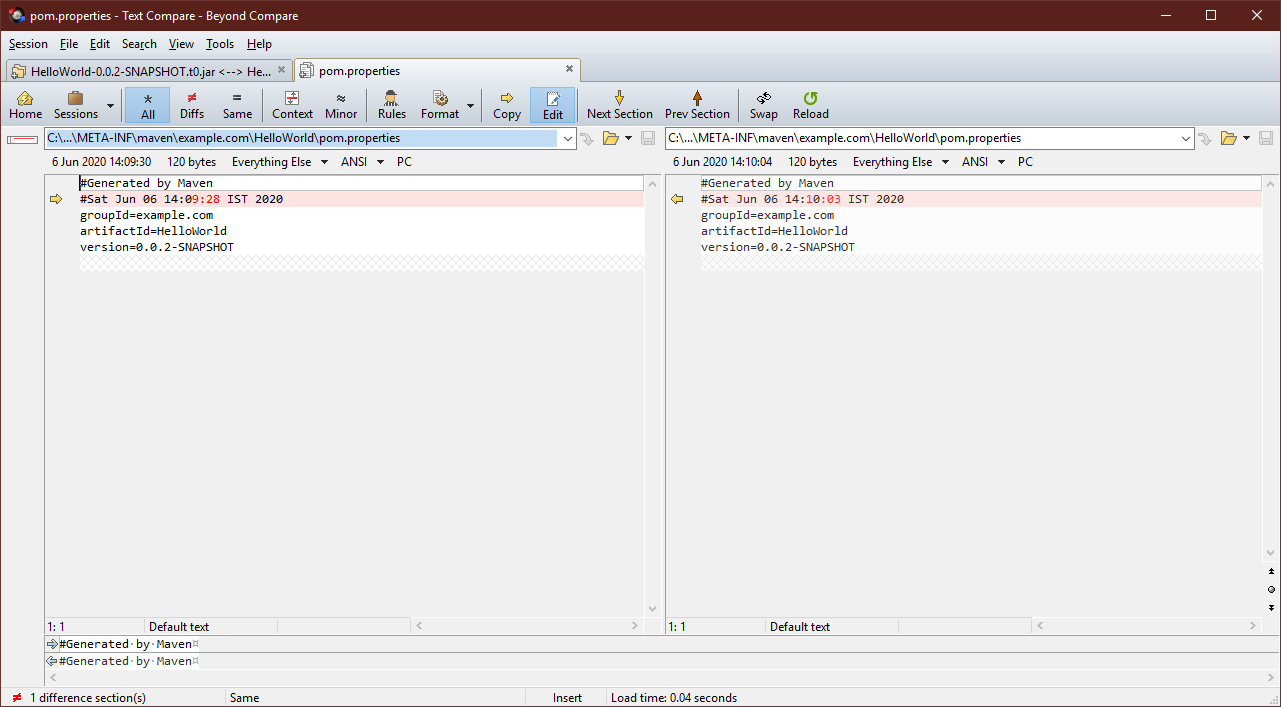Open the Format toolbar button

440,105
